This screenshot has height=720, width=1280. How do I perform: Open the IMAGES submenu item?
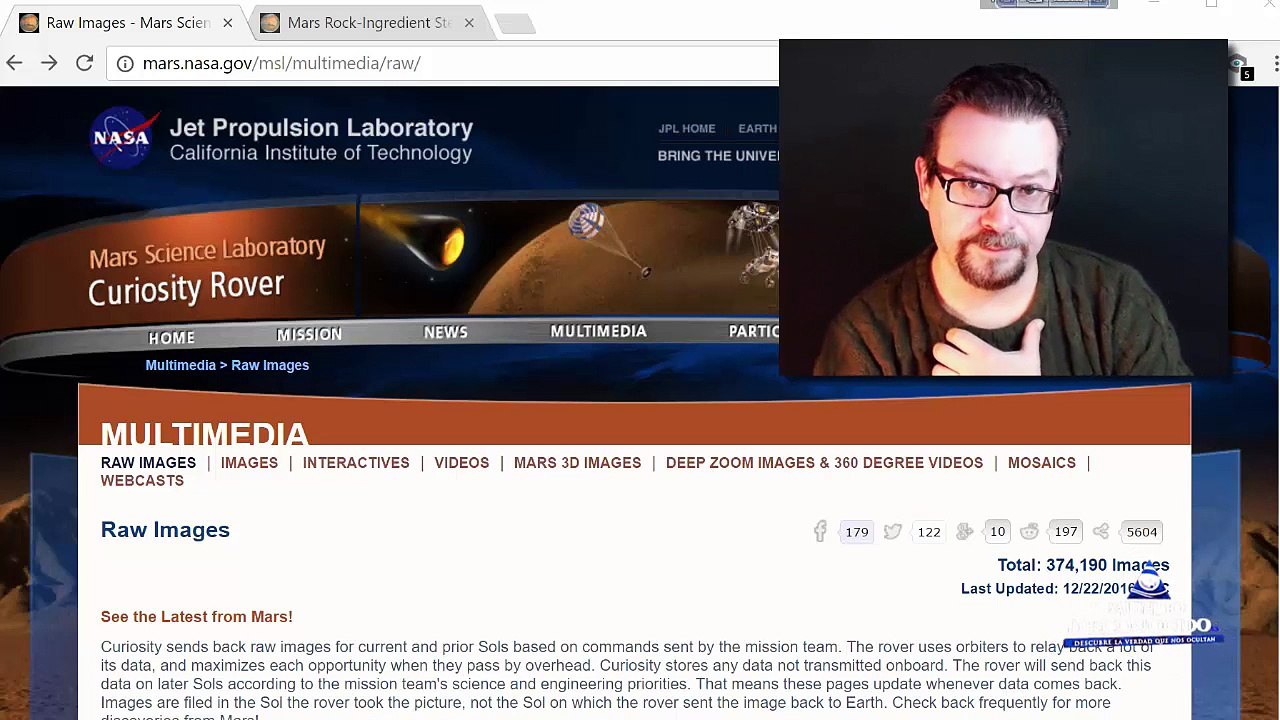(x=249, y=463)
